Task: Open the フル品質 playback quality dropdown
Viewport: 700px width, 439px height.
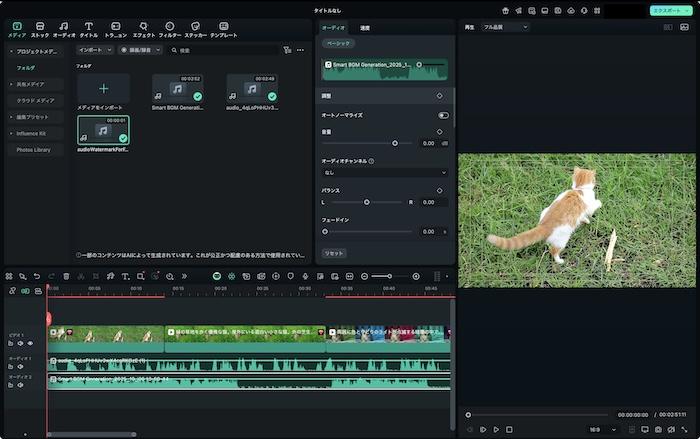Action: (505, 27)
